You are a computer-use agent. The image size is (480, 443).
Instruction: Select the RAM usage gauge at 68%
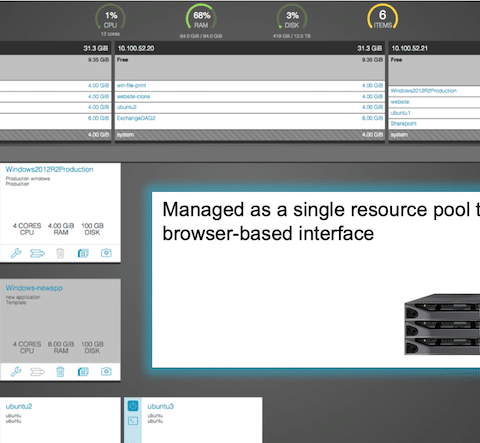201,17
